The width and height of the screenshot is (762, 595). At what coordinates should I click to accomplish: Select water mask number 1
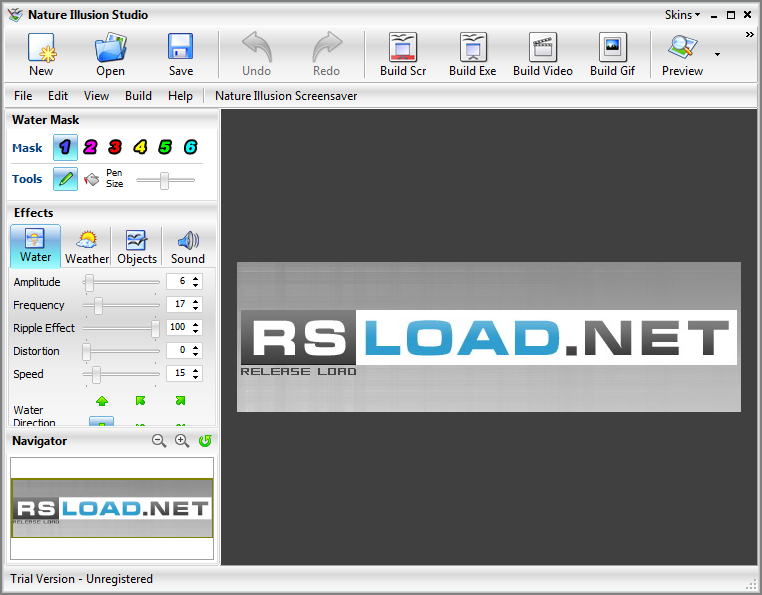point(65,147)
